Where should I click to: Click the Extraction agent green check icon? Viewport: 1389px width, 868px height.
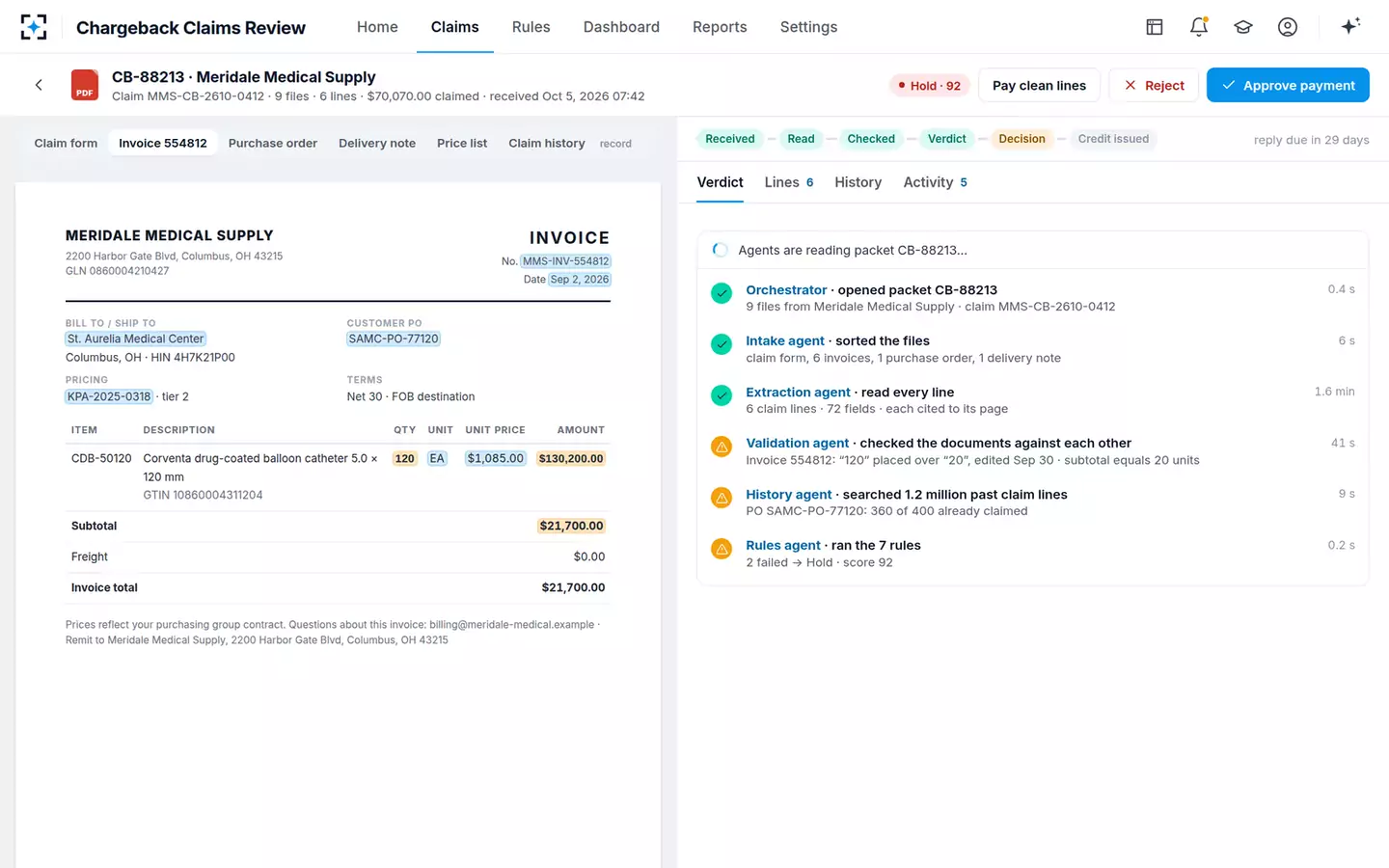pos(722,395)
